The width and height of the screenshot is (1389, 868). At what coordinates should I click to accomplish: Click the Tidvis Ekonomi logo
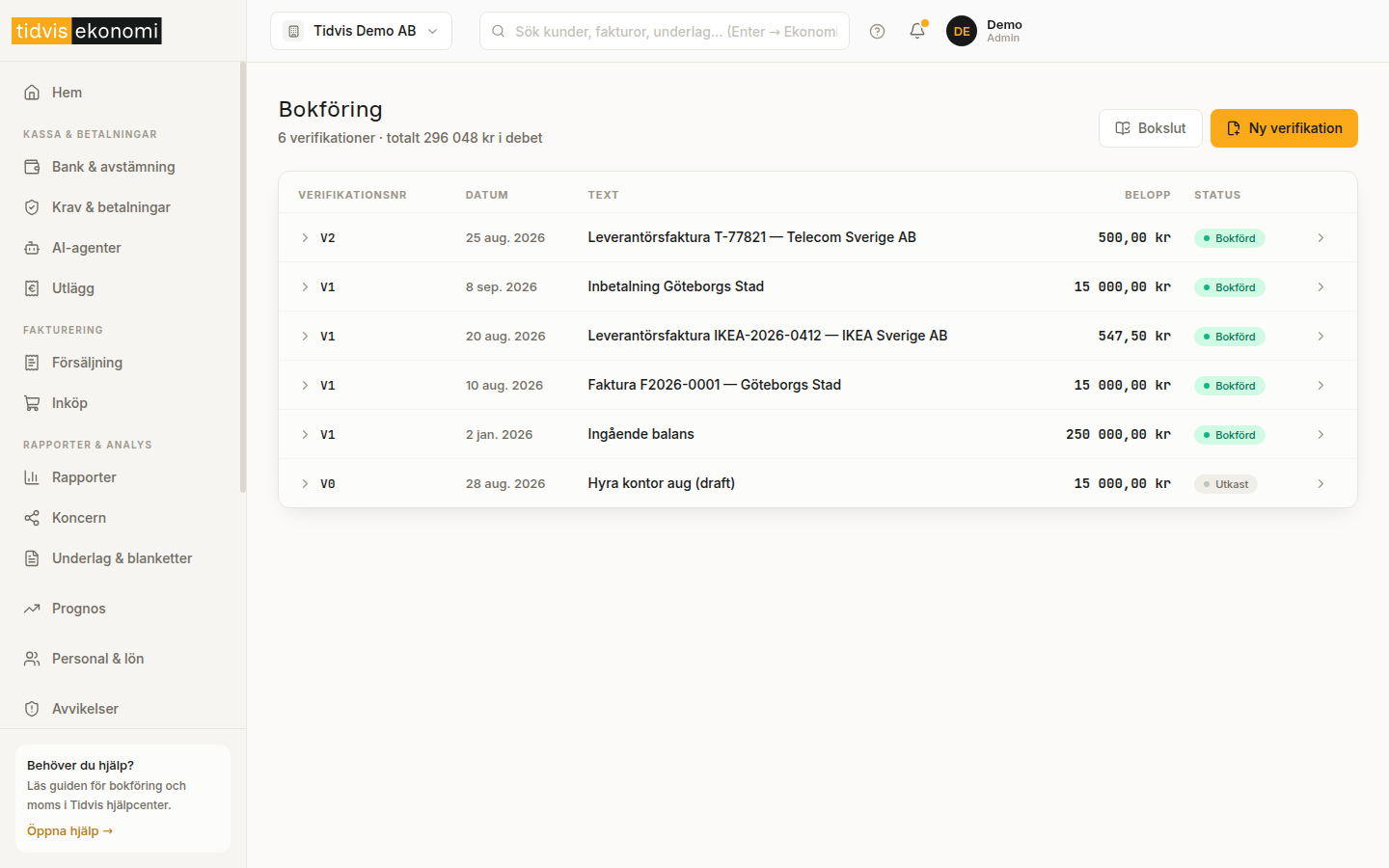point(87,31)
